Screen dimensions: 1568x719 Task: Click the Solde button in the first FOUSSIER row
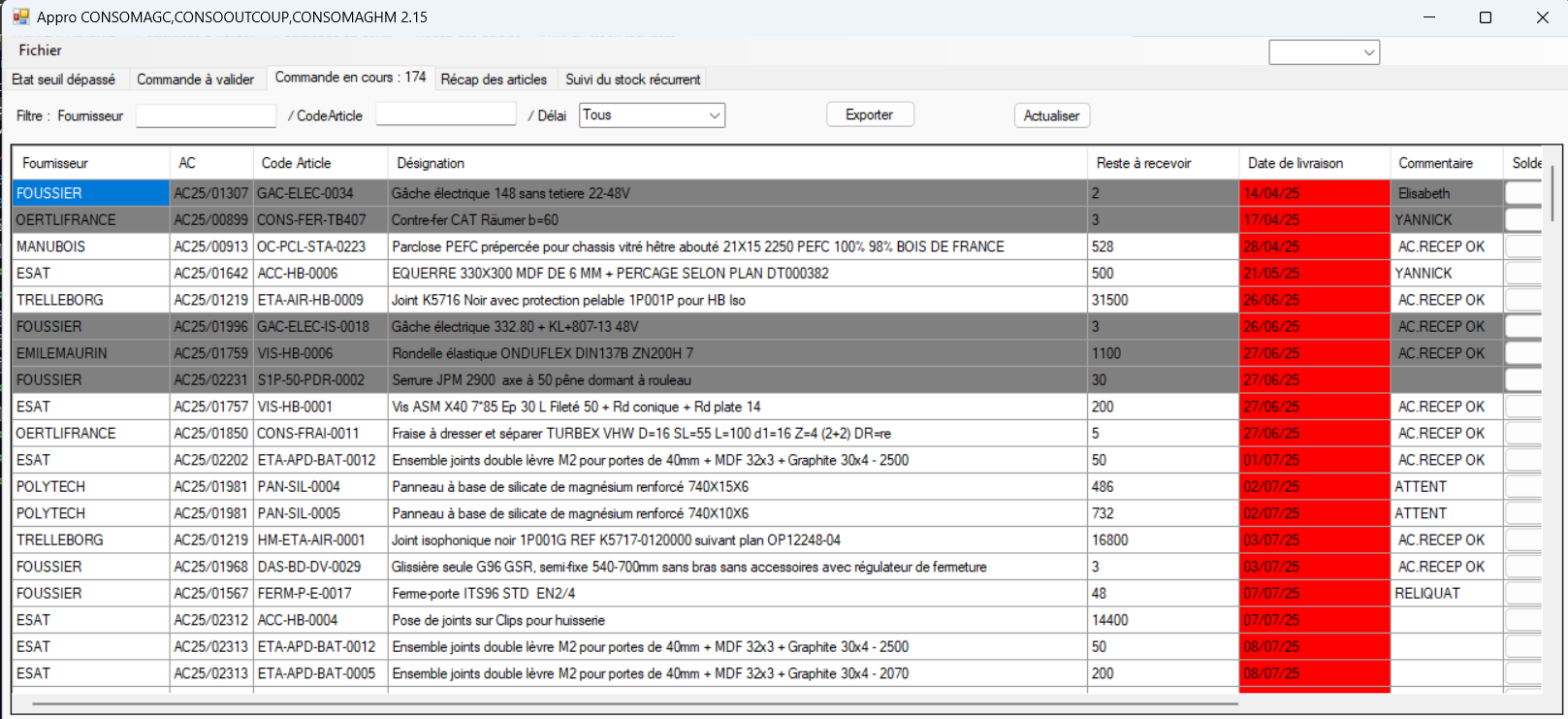tap(1523, 193)
